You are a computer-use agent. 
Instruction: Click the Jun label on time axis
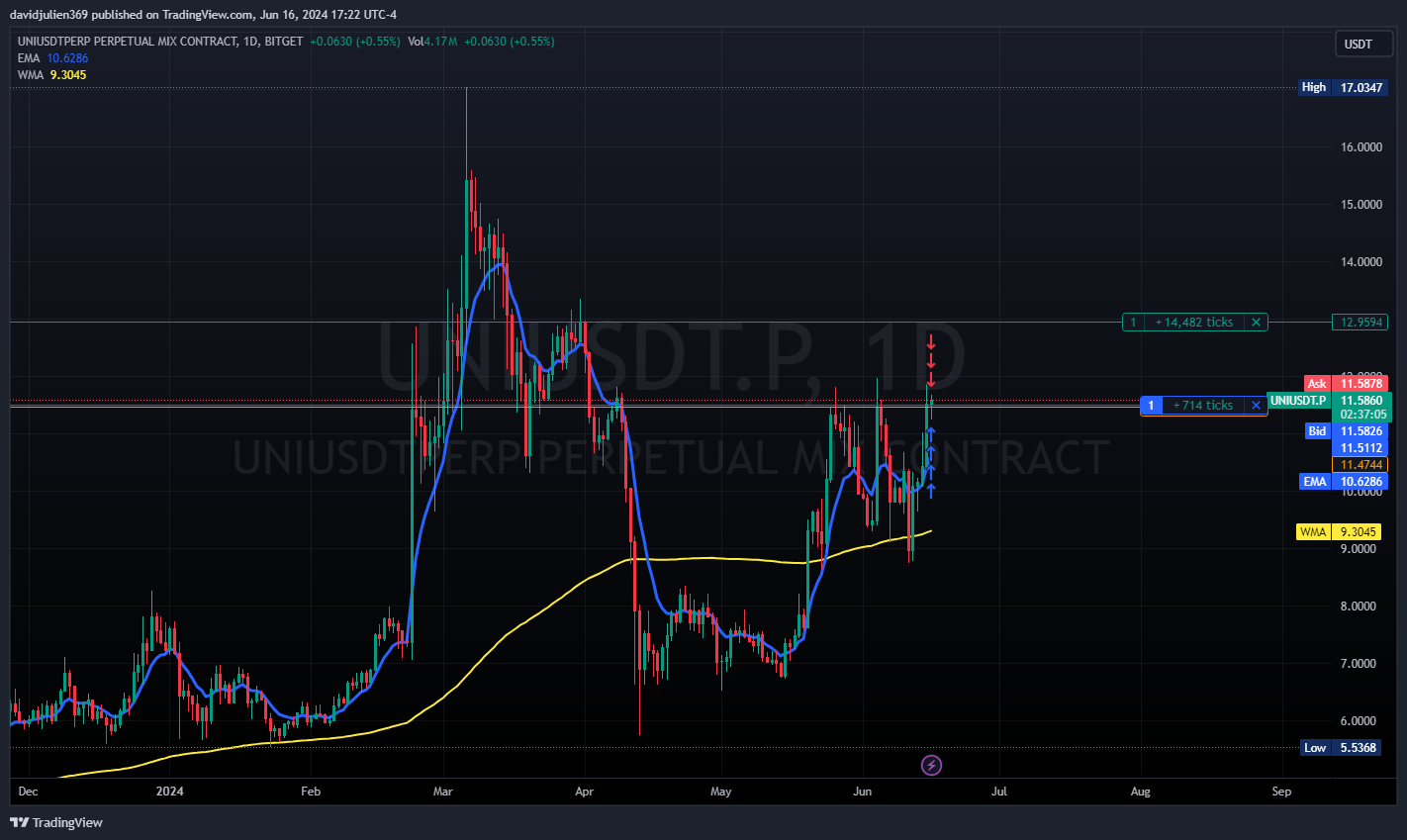pyautogui.click(x=863, y=791)
